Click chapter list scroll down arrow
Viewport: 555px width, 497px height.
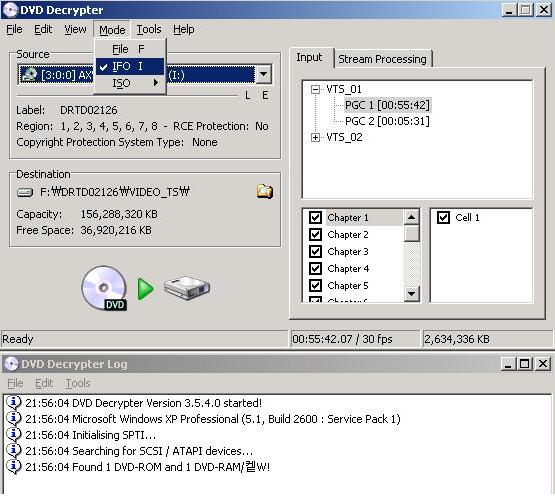411,293
